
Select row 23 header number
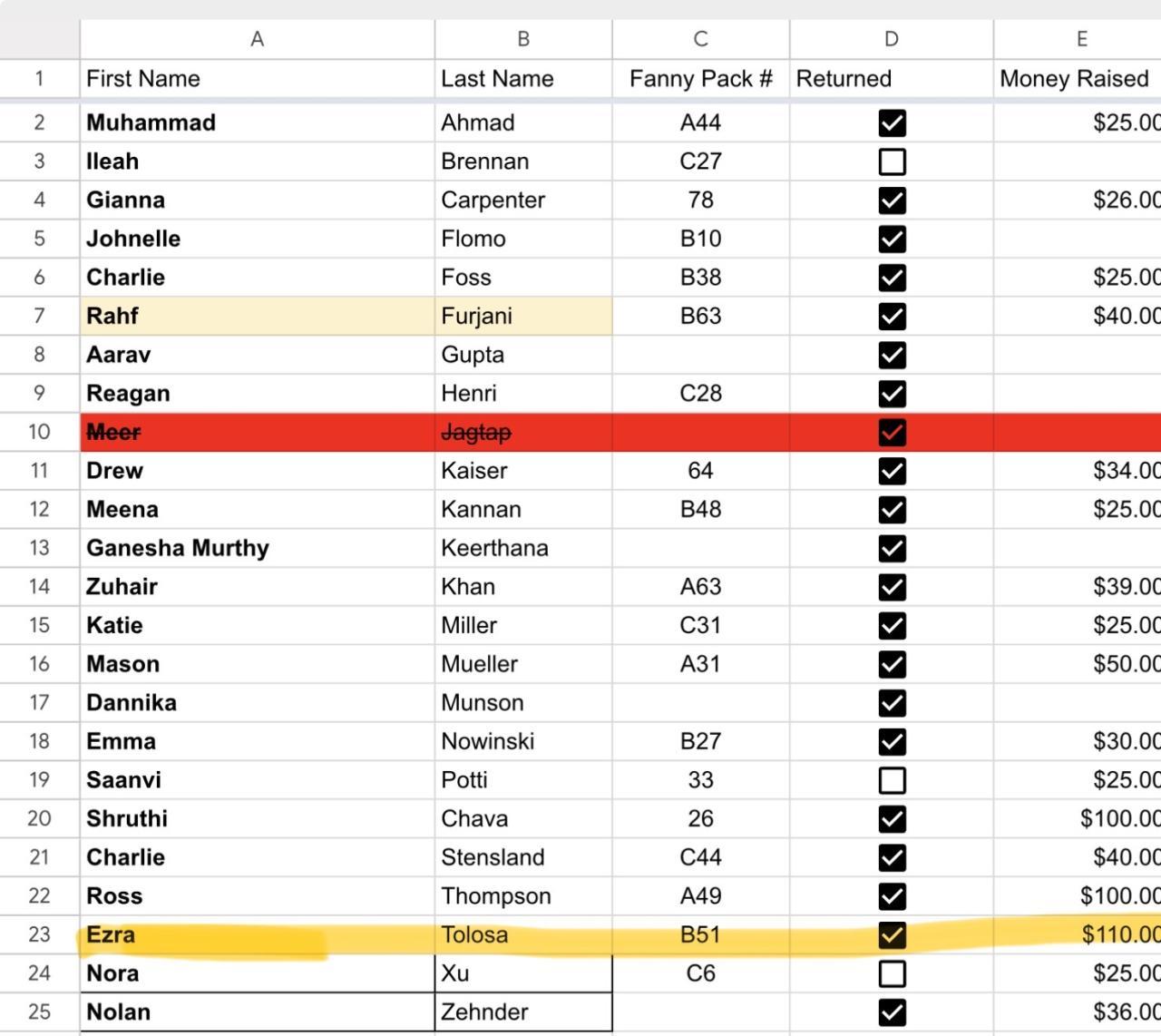(x=39, y=934)
